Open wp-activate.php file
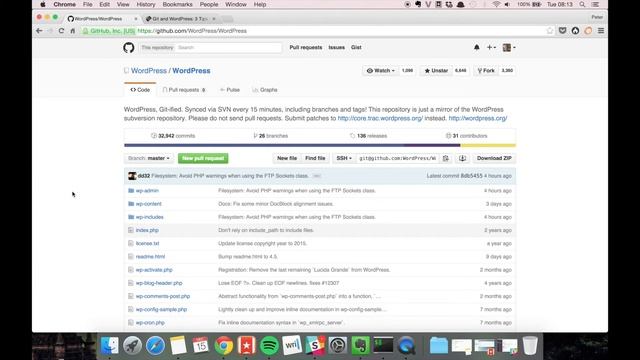Viewport: 640px width, 360px height. click(x=154, y=270)
